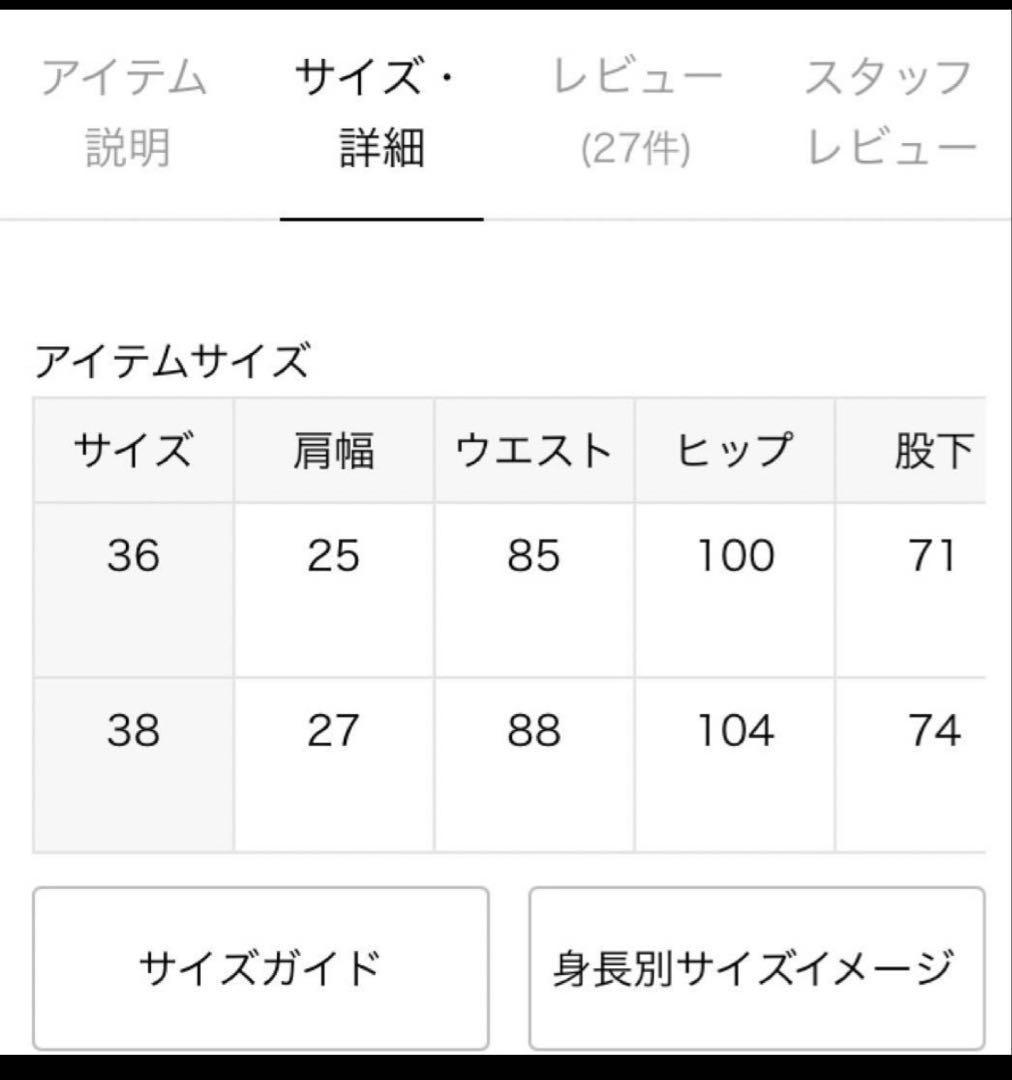Click hip value 100 for size 36
Viewport: 1012px width, 1080px height.
coord(734,556)
